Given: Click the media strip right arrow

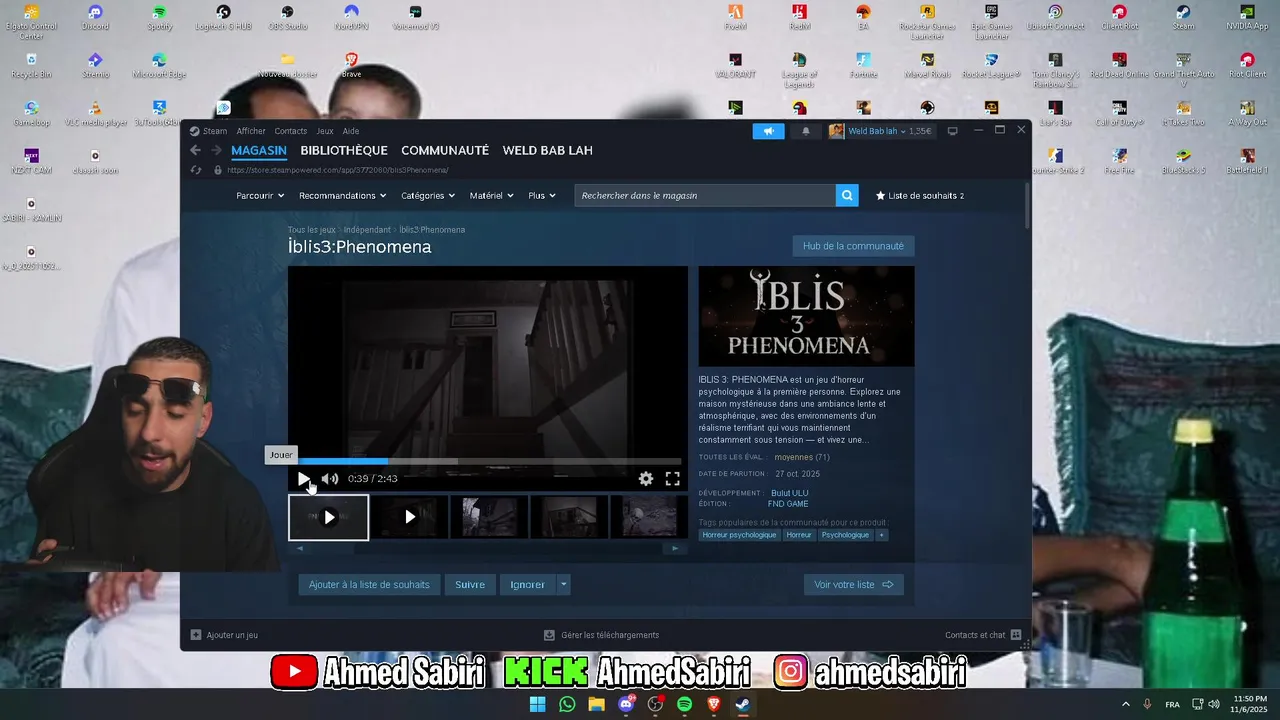Looking at the screenshot, I should pos(675,548).
